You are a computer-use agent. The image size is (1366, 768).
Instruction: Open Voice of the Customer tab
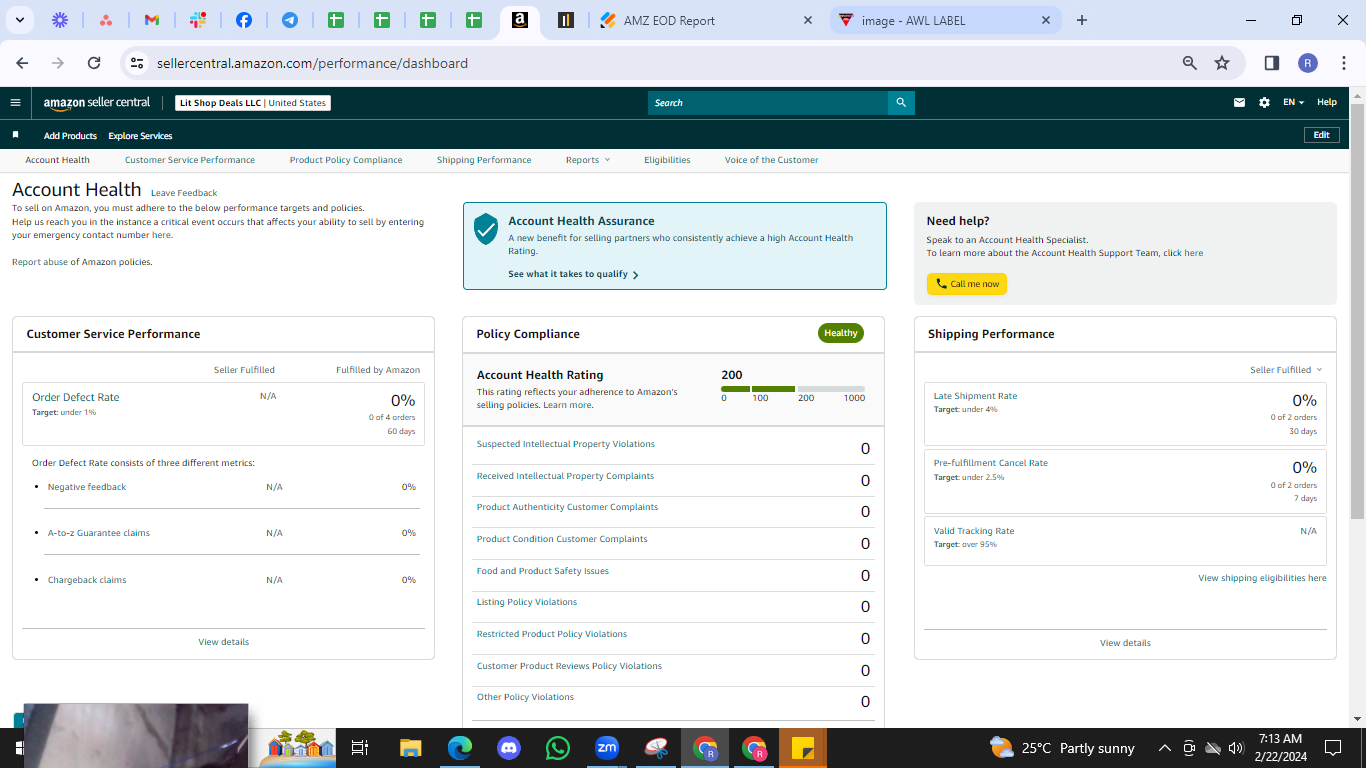[x=771, y=160]
